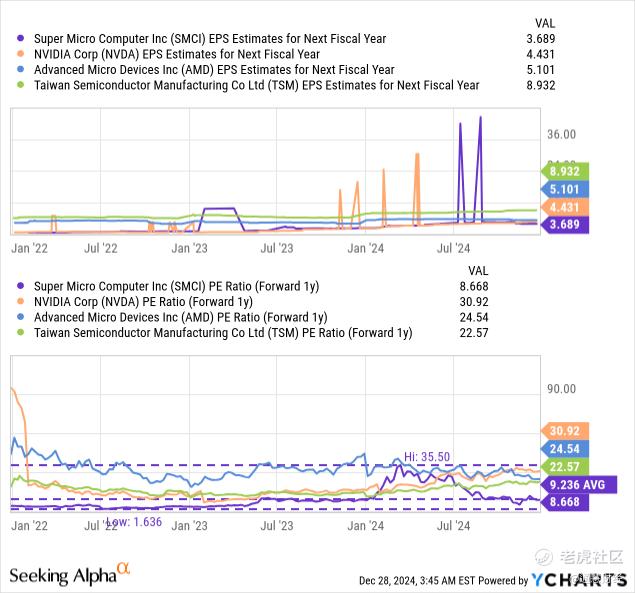635x593 pixels.
Task: Click Jan '24 on the EPS chart axis
Action: [x=366, y=248]
